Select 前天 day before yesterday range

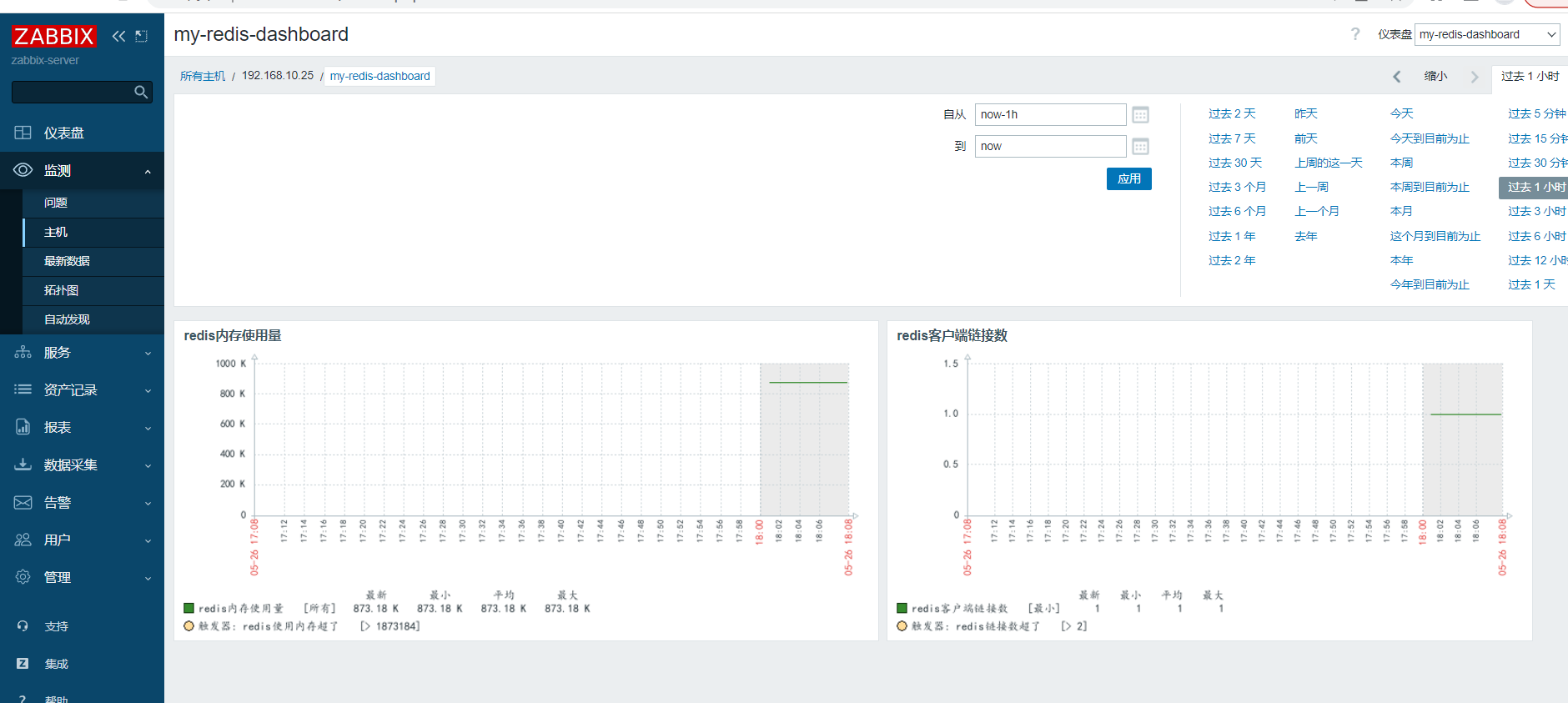pyautogui.click(x=1306, y=138)
